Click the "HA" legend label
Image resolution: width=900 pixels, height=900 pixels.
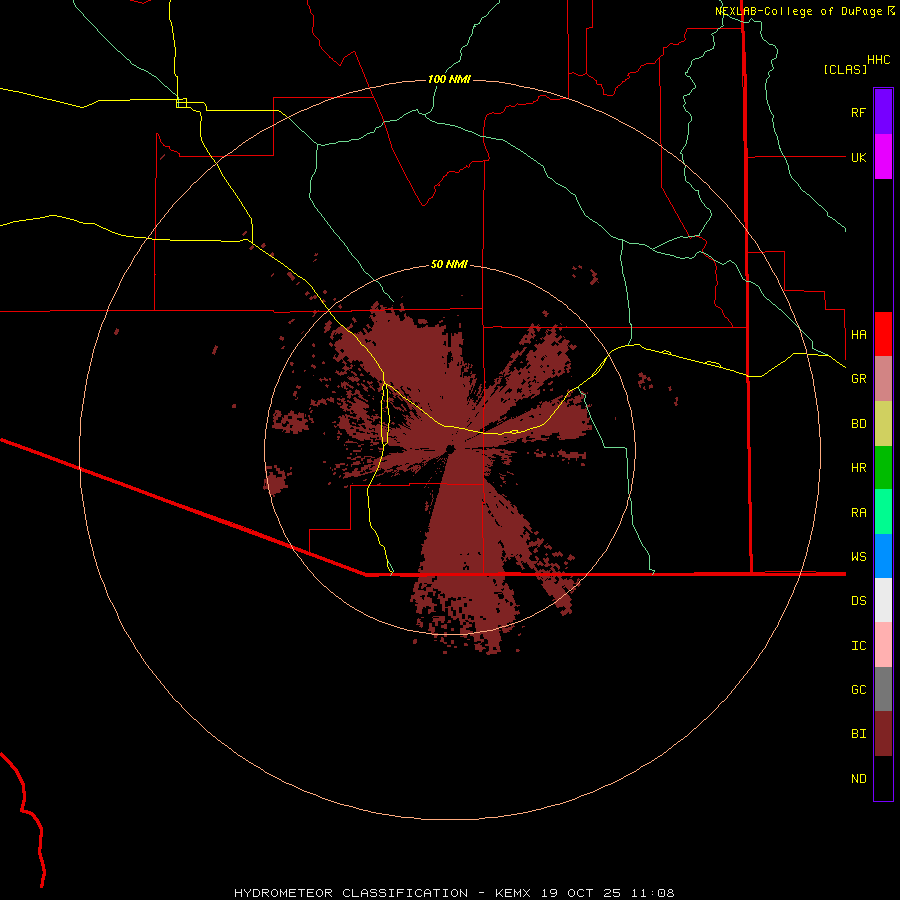(858, 334)
